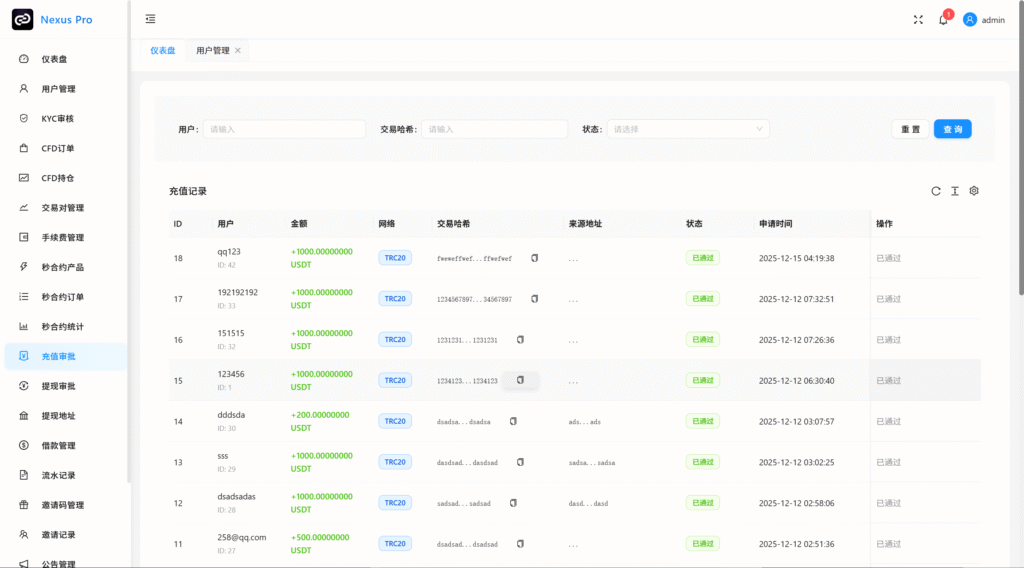Screen dimensions: 1024x568
Task: Click into the 用户 search input
Action: pyautogui.click(x=284, y=129)
